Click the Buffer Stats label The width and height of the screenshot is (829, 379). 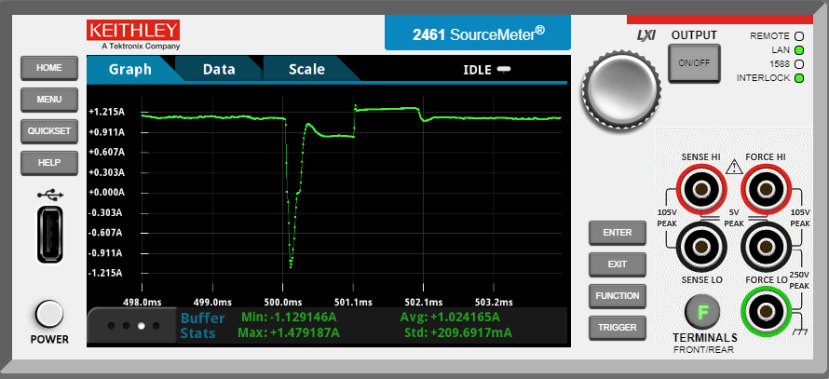pos(202,326)
